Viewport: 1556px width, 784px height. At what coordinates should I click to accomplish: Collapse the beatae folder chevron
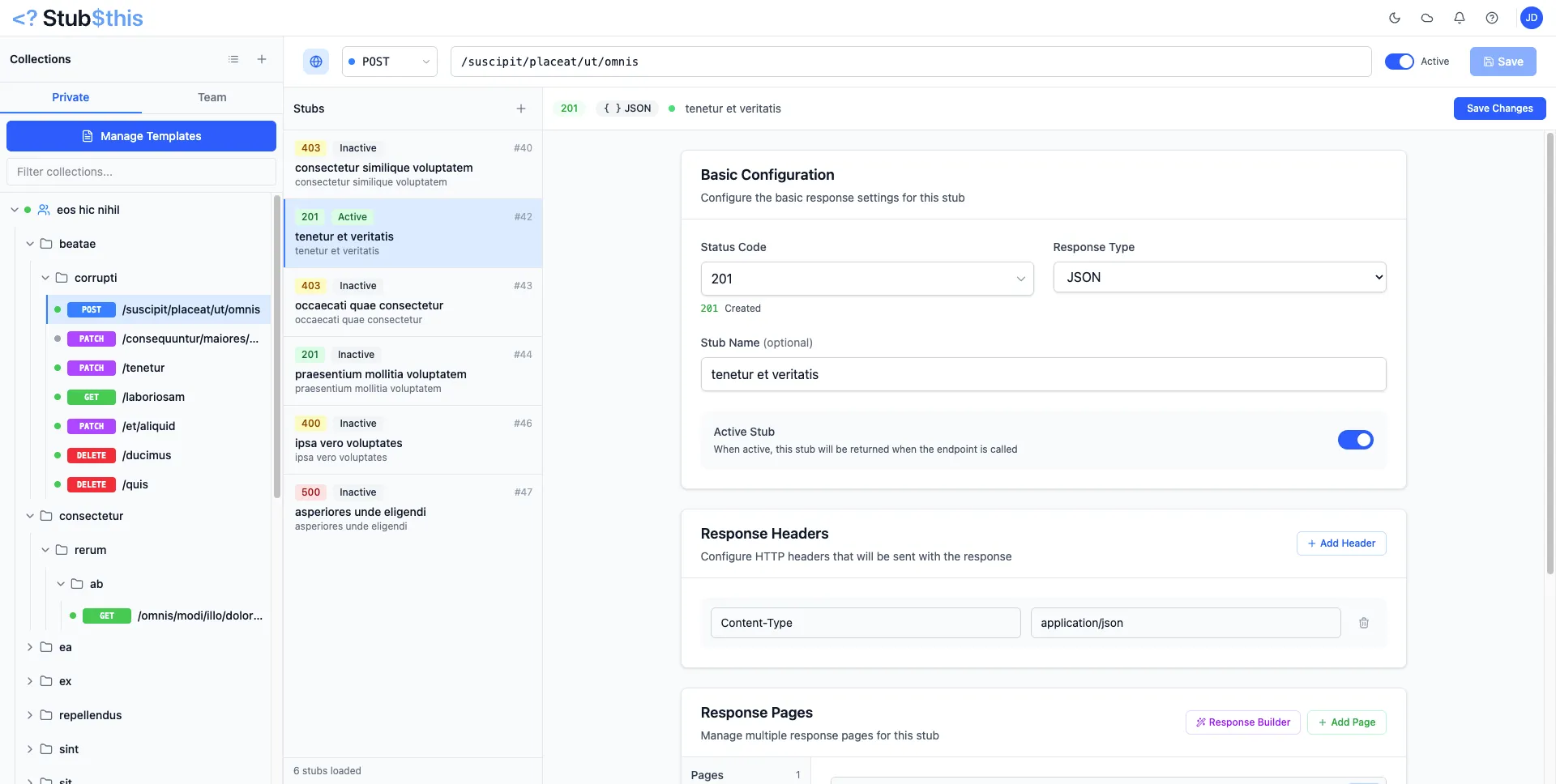coord(30,244)
